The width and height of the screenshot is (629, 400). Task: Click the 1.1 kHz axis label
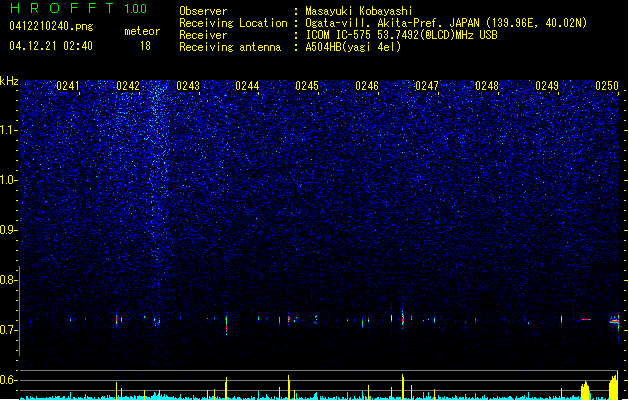pyautogui.click(x=8, y=130)
